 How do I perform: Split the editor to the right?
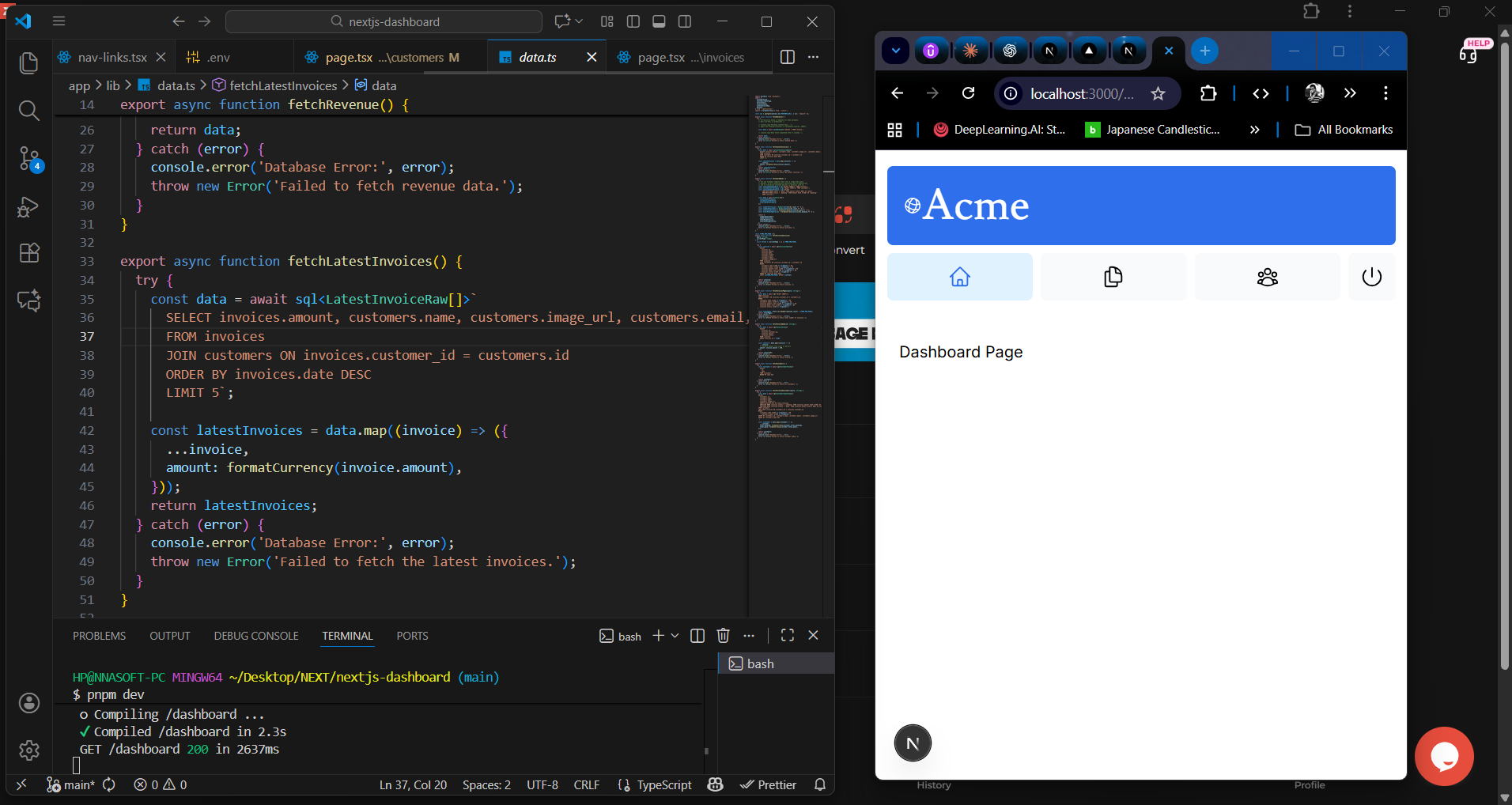(x=788, y=57)
